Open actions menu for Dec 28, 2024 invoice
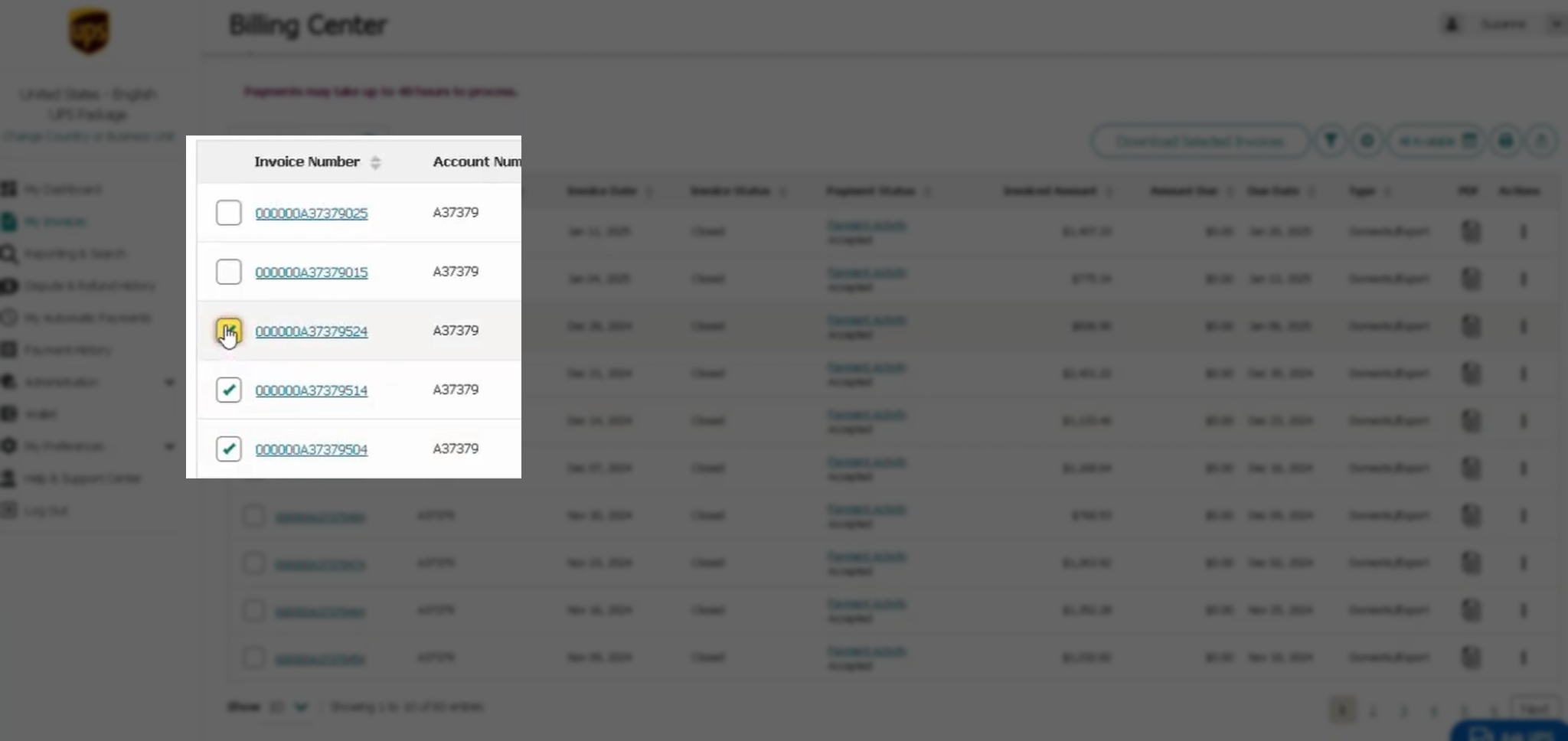The image size is (1568, 741). [x=1523, y=326]
